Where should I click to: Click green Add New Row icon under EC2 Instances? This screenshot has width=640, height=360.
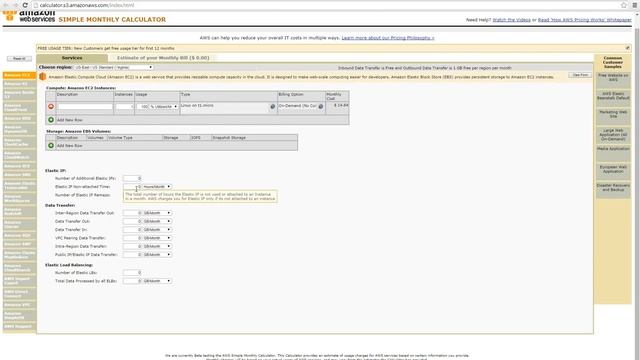point(51,120)
